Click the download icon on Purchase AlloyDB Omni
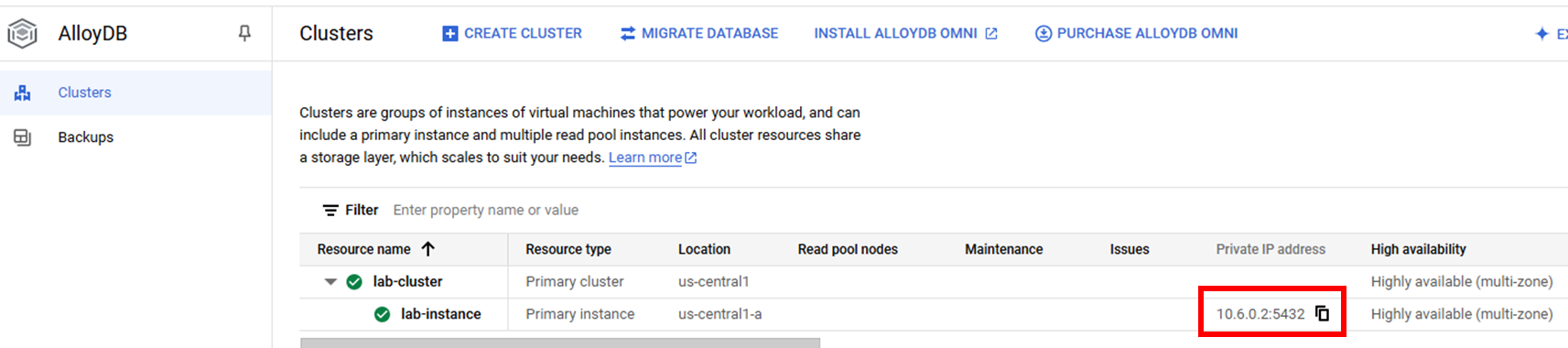Image resolution: width=1568 pixels, height=348 pixels. pyautogui.click(x=1043, y=34)
